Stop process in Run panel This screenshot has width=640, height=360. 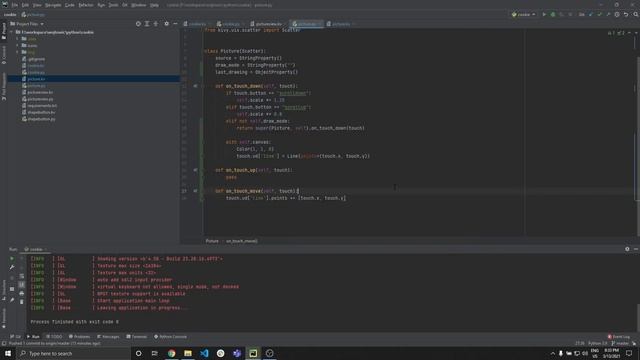click(12, 289)
